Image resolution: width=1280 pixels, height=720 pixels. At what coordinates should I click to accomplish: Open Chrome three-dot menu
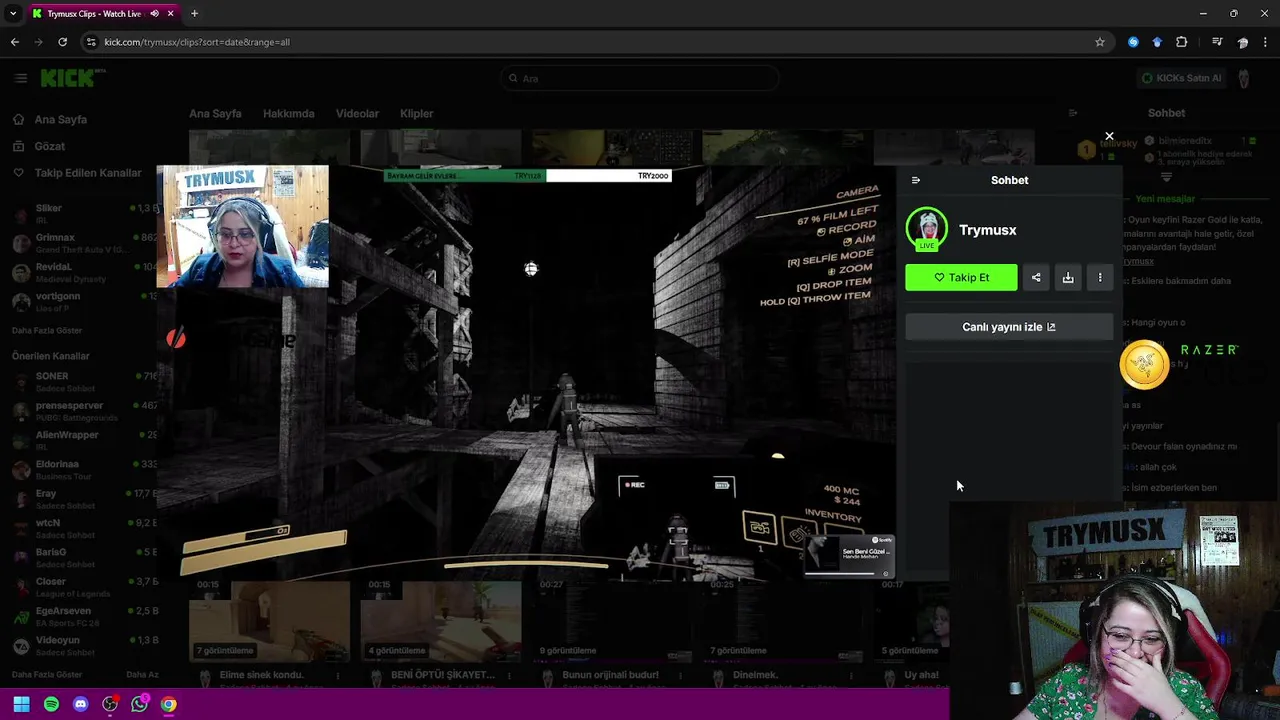click(1266, 42)
